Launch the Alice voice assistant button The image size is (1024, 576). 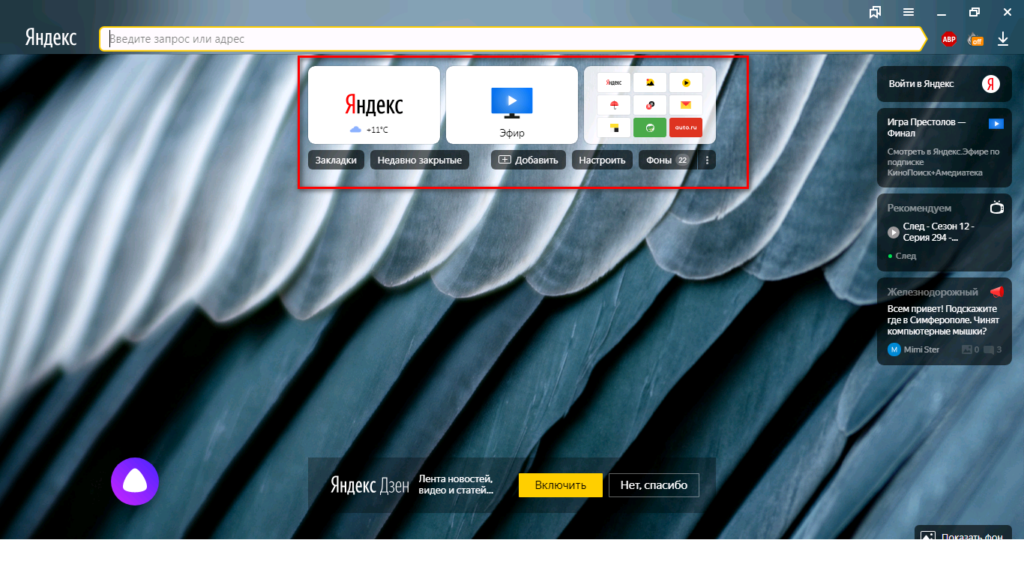(x=135, y=481)
